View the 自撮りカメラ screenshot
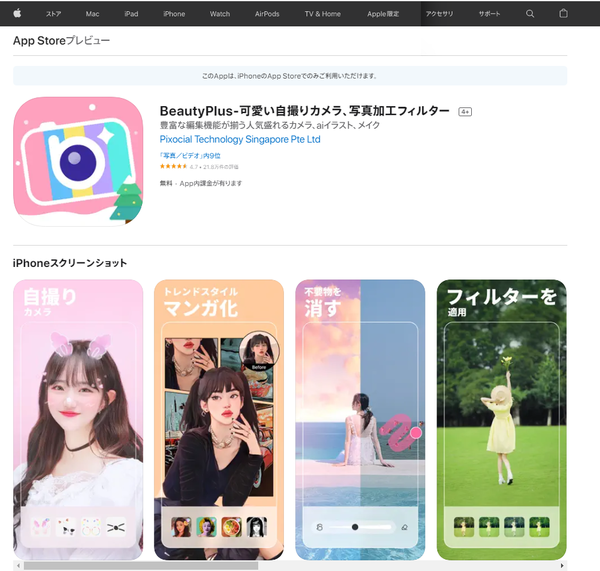Viewport: 600px width, 571px height. point(78,419)
